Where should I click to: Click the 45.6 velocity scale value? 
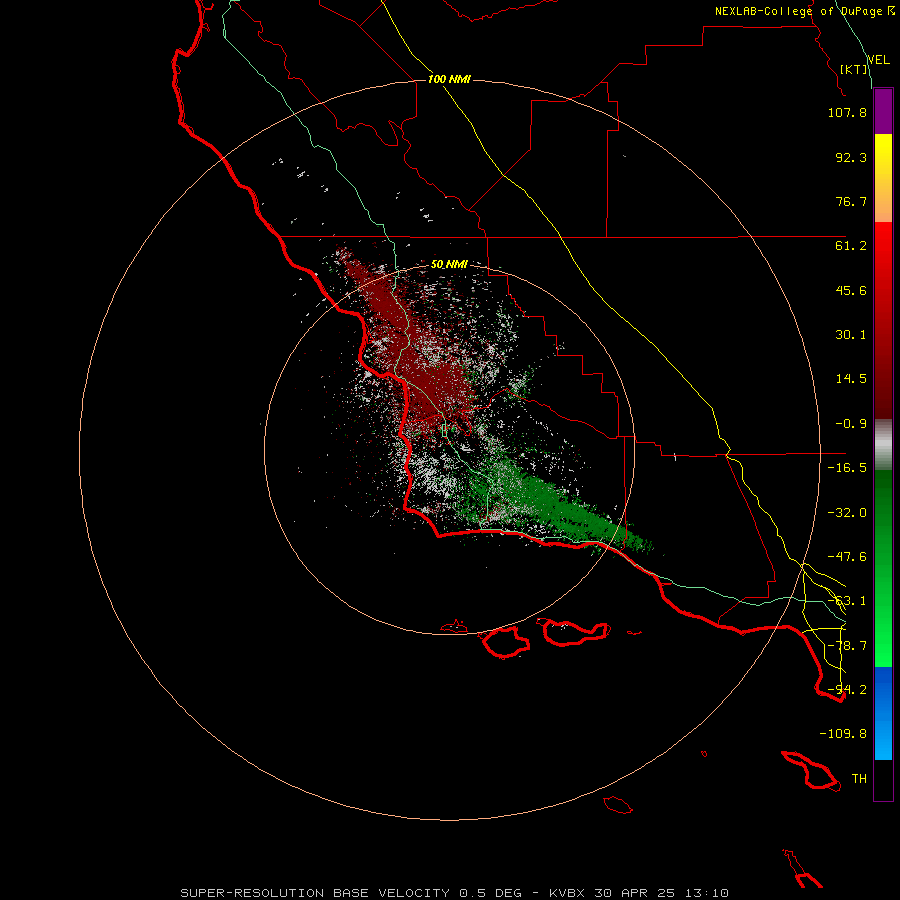click(x=851, y=290)
